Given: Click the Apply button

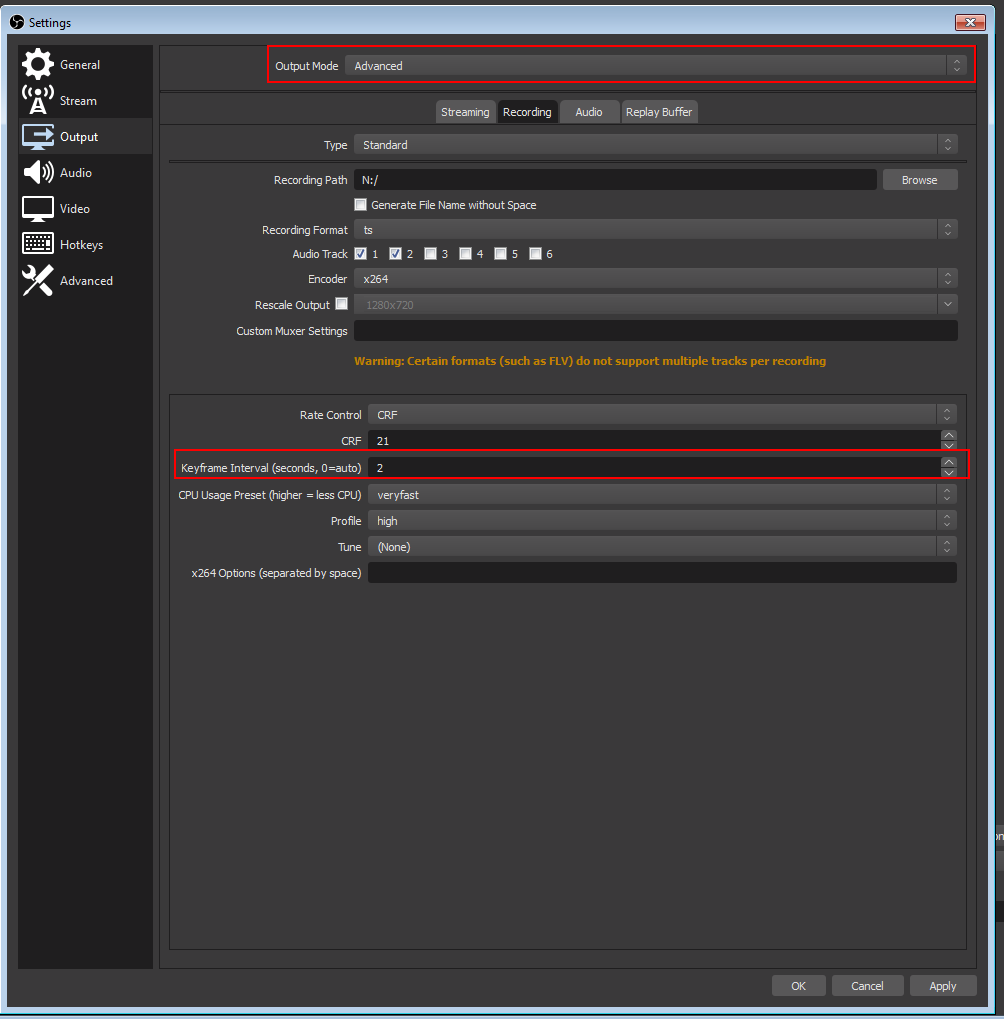Looking at the screenshot, I should 943,986.
